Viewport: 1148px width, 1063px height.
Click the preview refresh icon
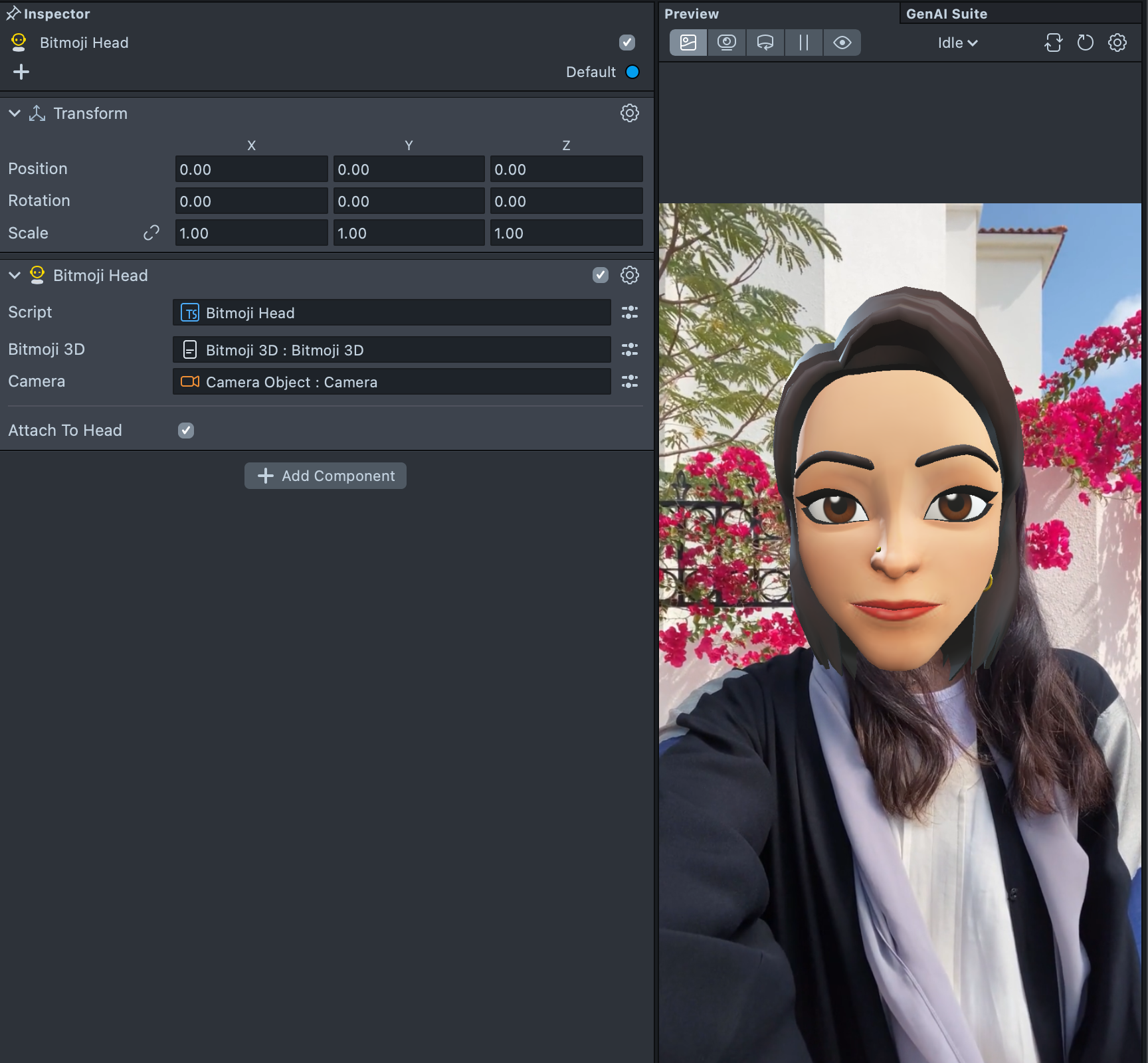click(1085, 43)
